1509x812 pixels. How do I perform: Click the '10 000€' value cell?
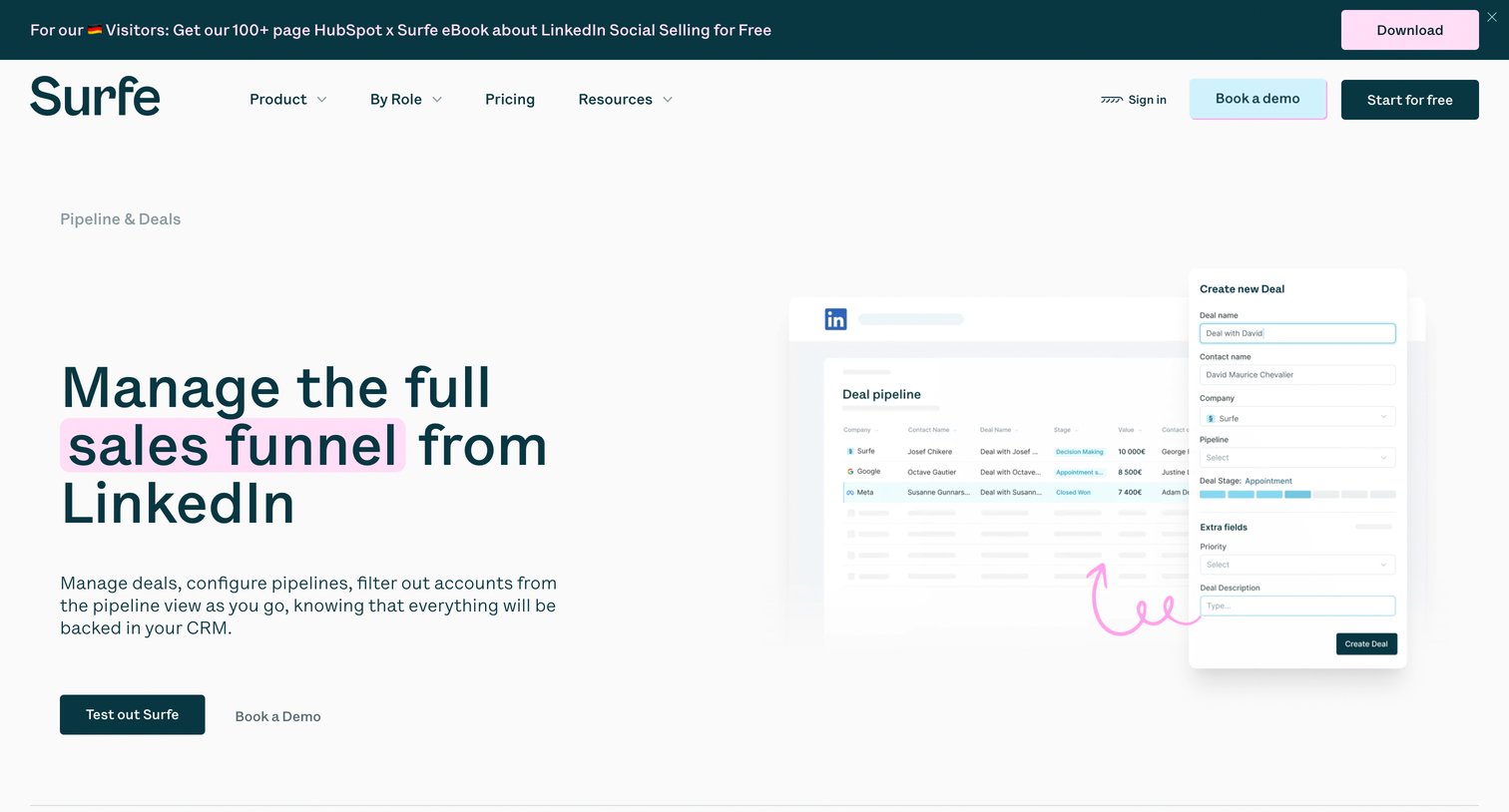tap(1132, 452)
